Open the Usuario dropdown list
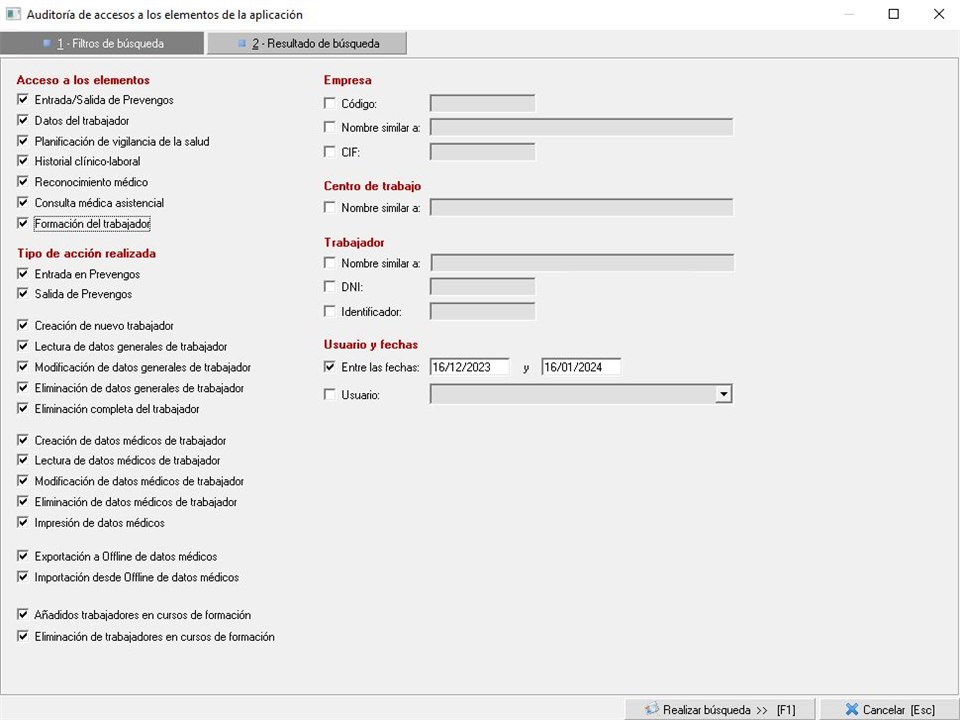Screen dimensions: 960x720 [723, 395]
